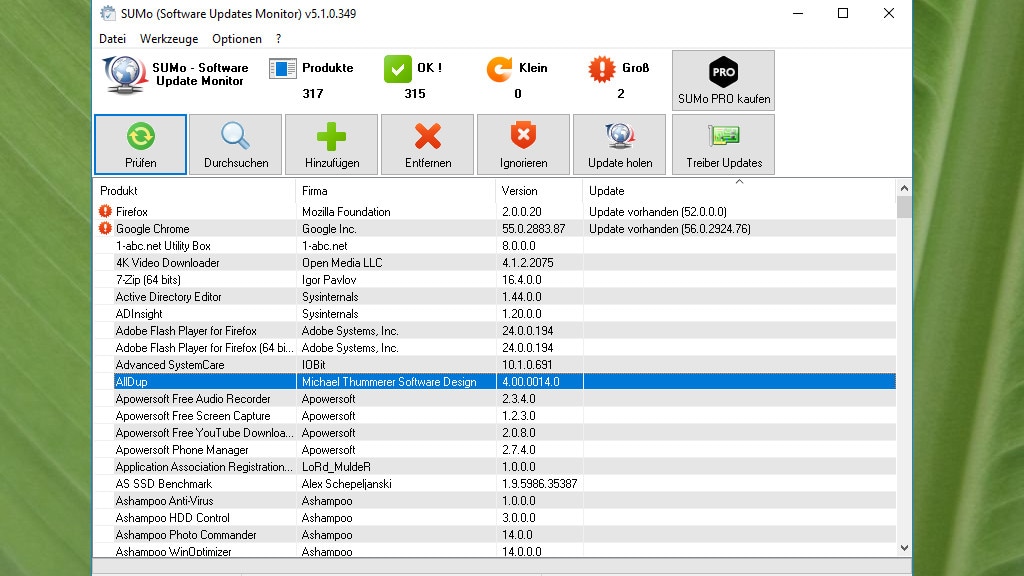Click 'Update vorhanden (52.0.0.0)' cell

coord(658,212)
